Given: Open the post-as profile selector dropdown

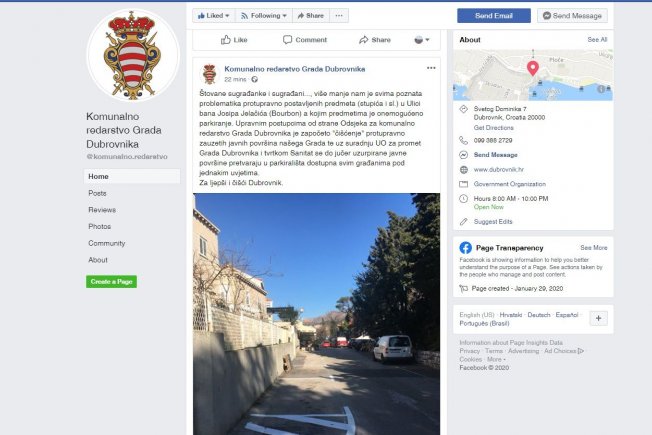Looking at the screenshot, I should pyautogui.click(x=422, y=40).
